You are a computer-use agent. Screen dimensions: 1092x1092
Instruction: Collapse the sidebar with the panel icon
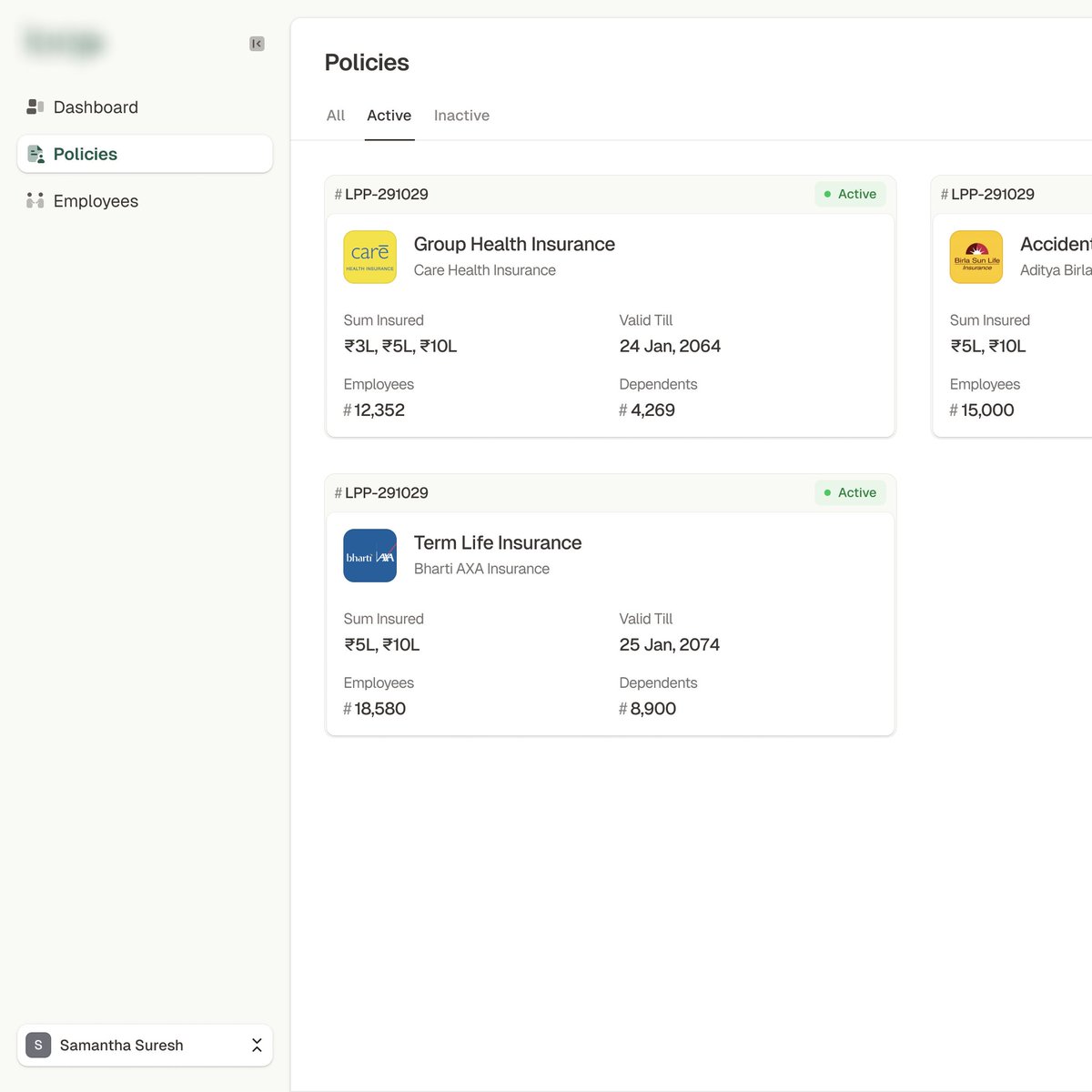click(x=257, y=44)
